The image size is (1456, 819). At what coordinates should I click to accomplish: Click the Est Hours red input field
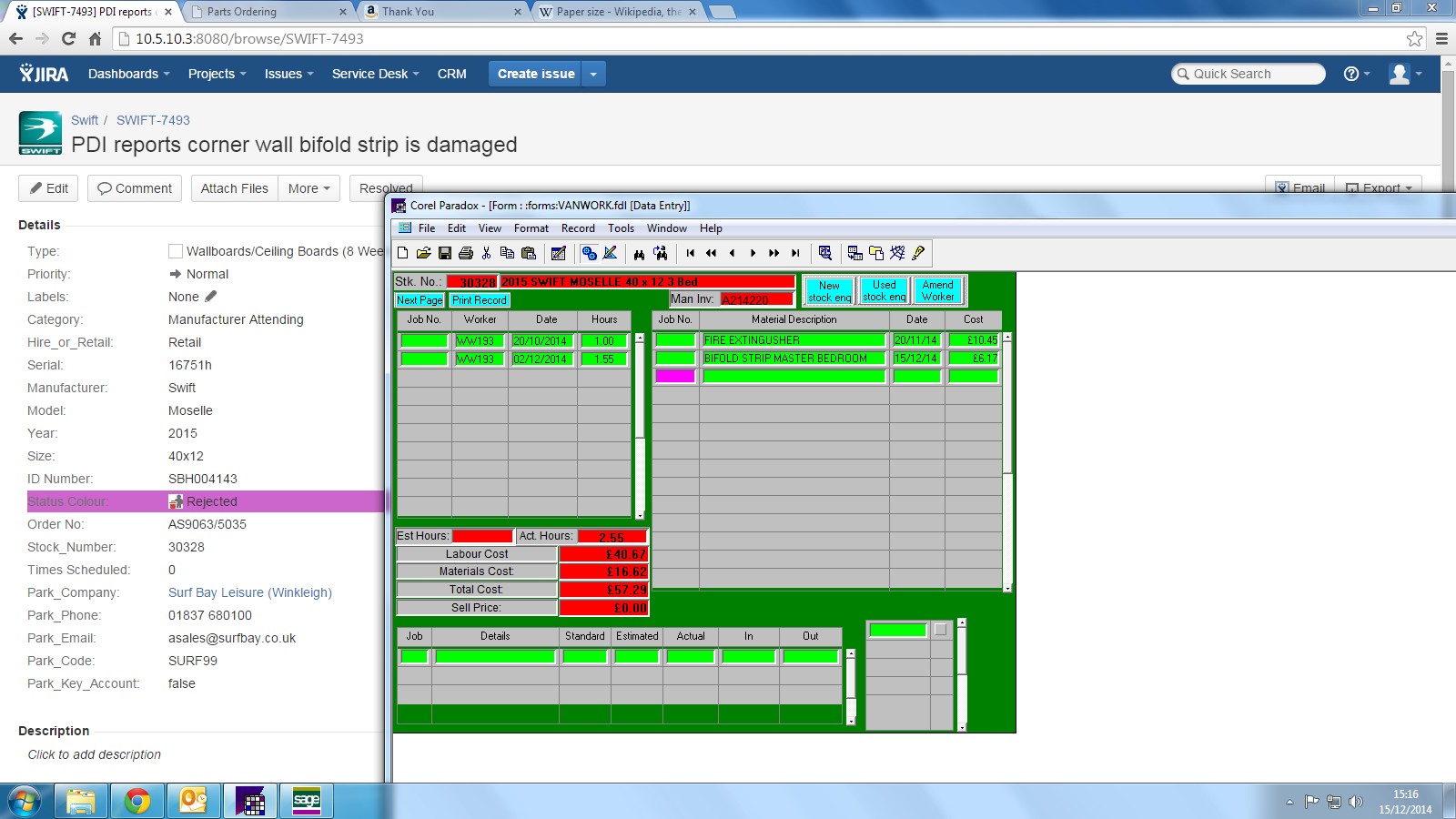482,536
